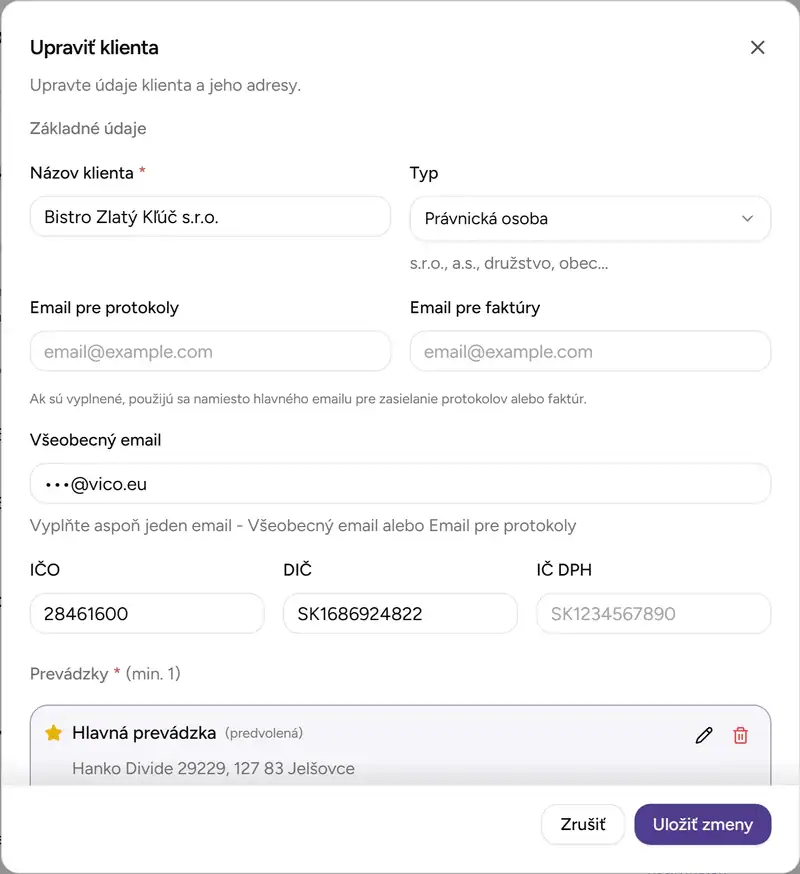Click the Email pre protokoly input
800x874 pixels.
point(210,352)
